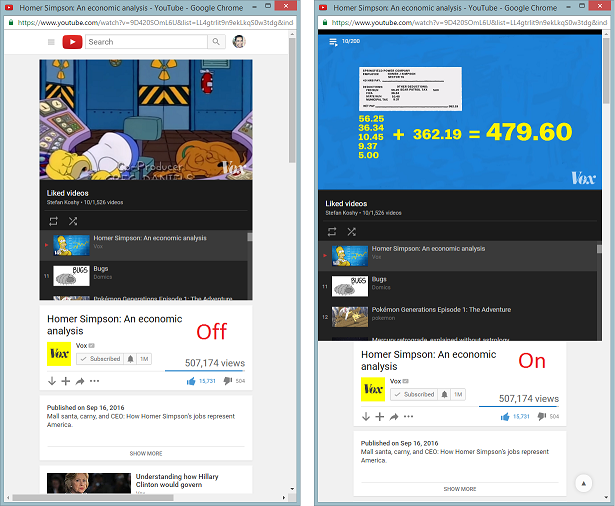Select the Bugs playlist thumbnail in left window
The width and height of the screenshot is (615, 506).
[x=71, y=276]
